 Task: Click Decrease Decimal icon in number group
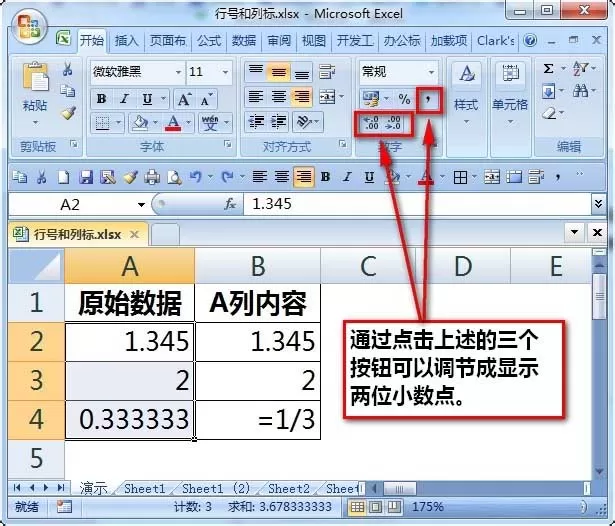(393, 123)
